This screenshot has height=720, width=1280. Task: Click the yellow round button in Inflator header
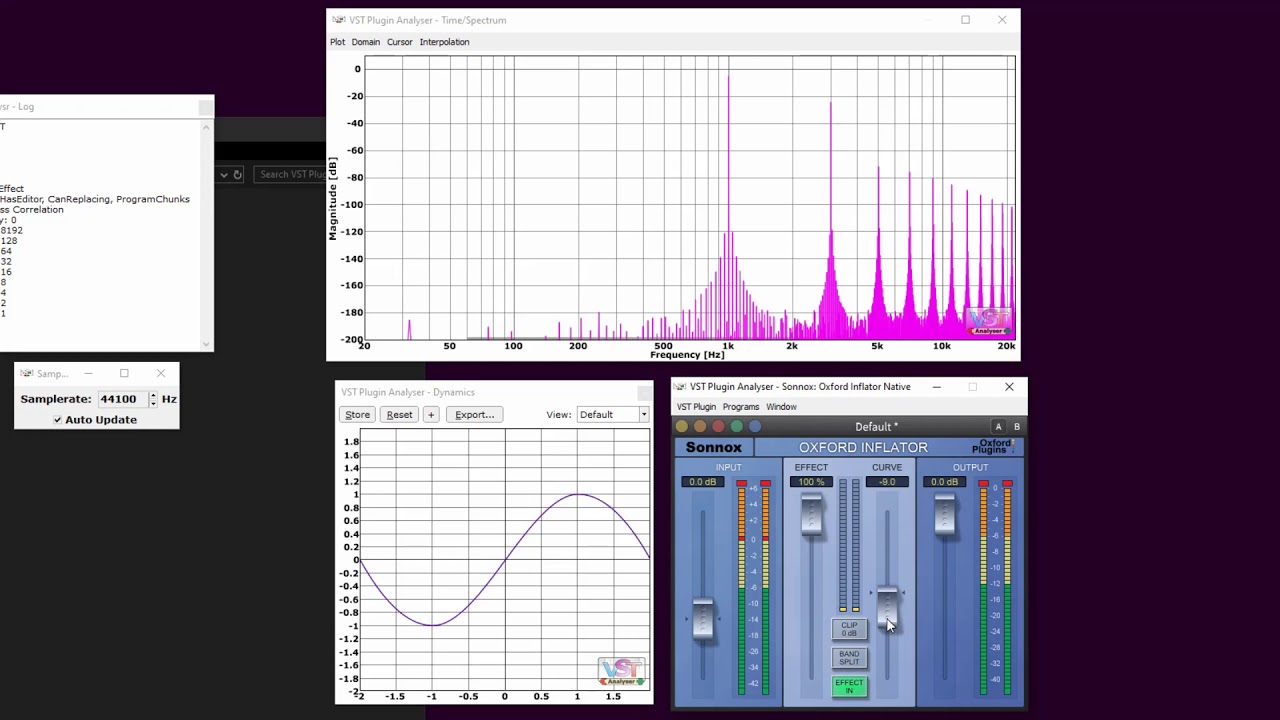[682, 427]
